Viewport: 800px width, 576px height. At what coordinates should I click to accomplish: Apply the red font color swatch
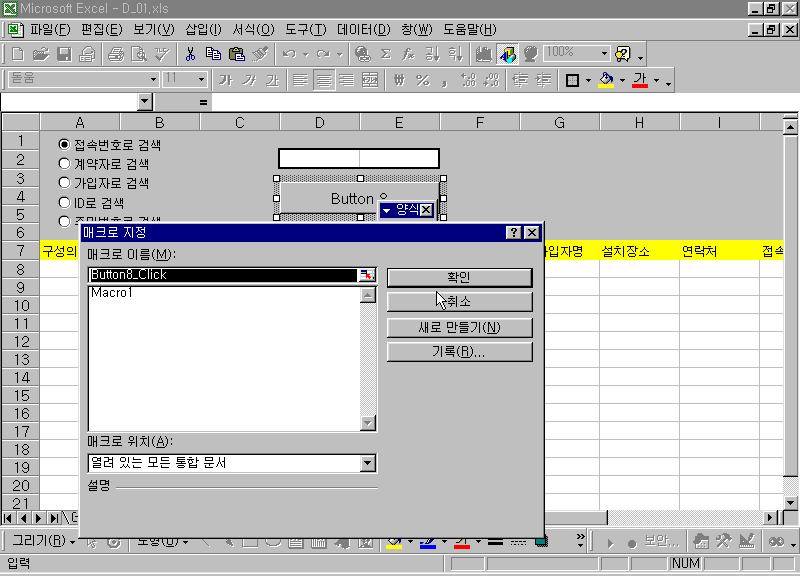point(640,80)
